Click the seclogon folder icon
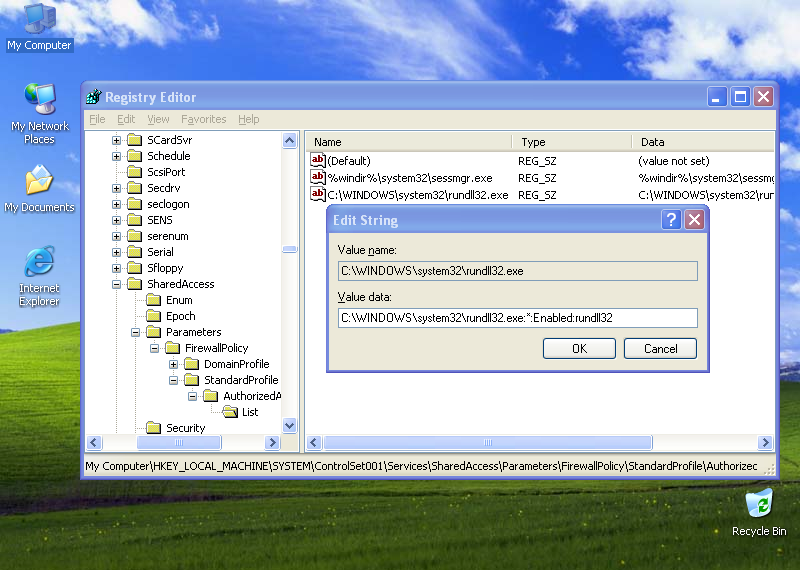 pyautogui.click(x=135, y=204)
